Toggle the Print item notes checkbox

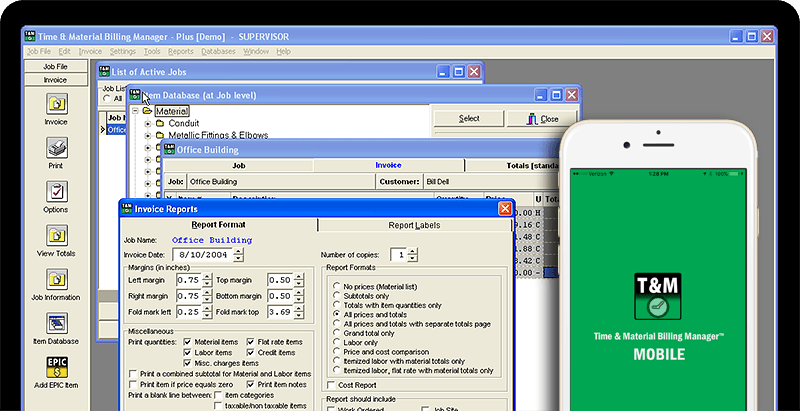pyautogui.click(x=251, y=385)
